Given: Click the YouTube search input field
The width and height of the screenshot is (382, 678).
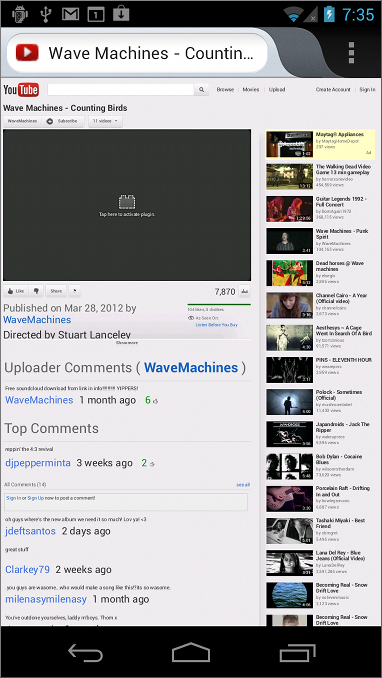Looking at the screenshot, I should coord(120,90).
